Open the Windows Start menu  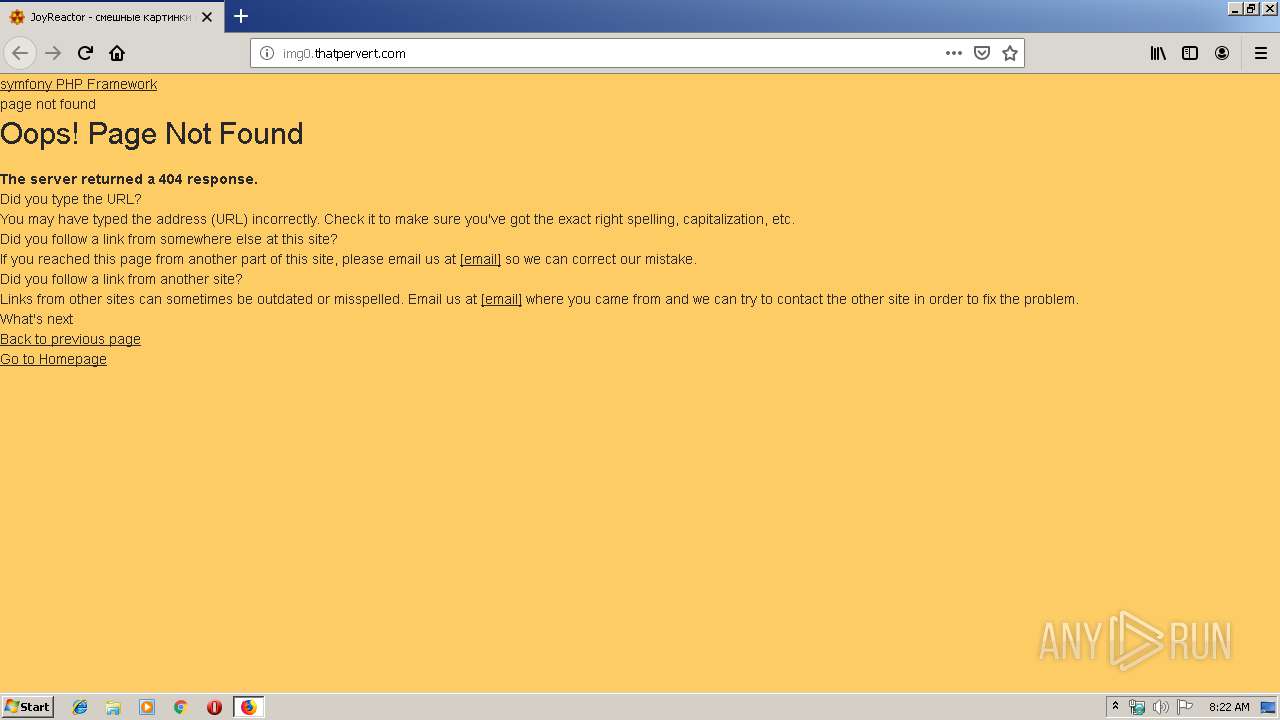pyautogui.click(x=27, y=707)
